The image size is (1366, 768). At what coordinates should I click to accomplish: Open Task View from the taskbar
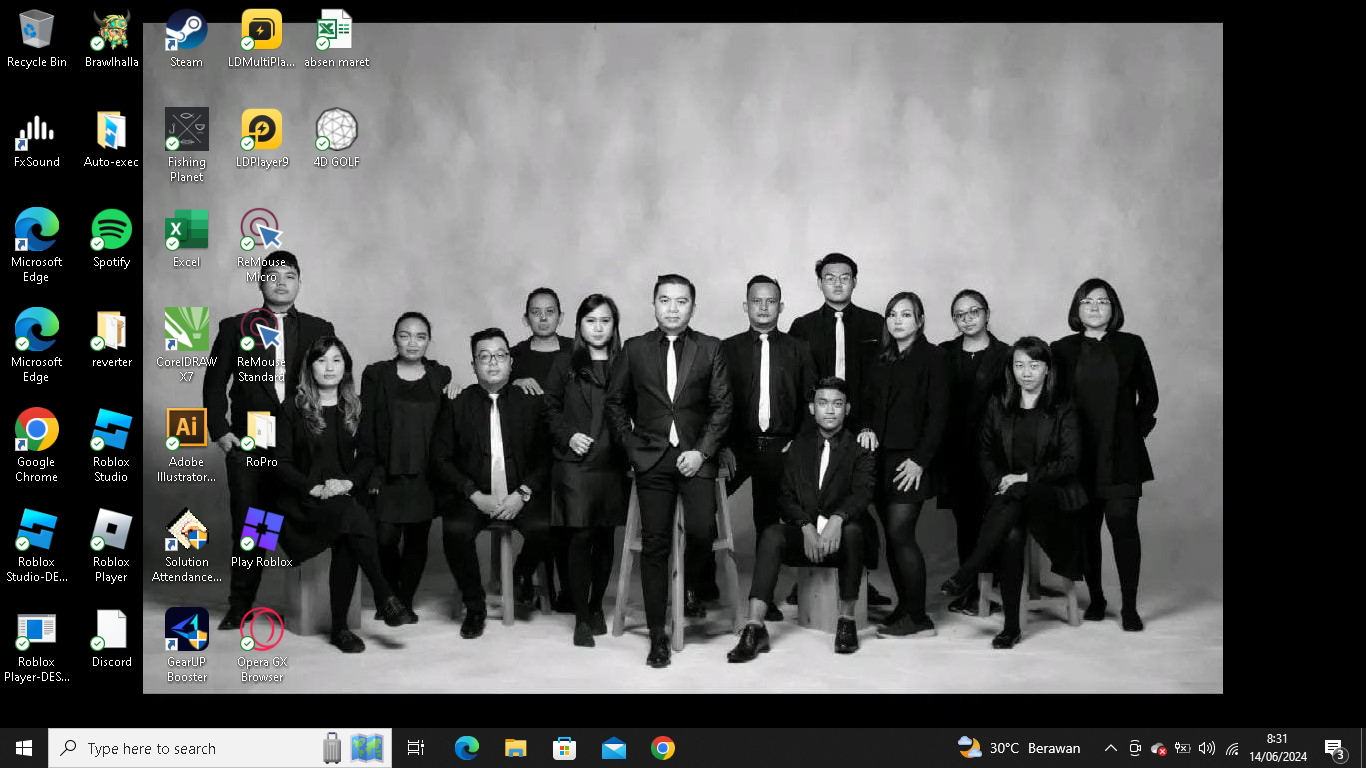416,748
